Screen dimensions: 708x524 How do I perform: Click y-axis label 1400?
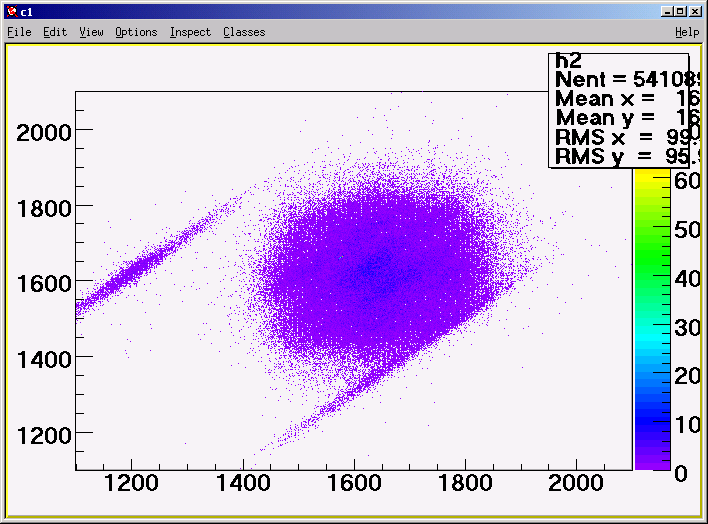pyautogui.click(x=44, y=360)
